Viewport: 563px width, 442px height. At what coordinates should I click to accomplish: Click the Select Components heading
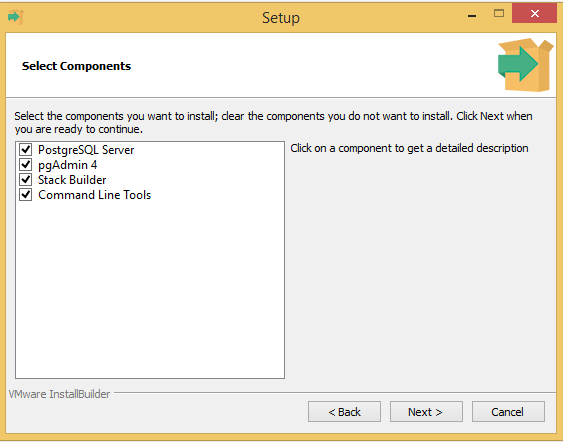76,66
